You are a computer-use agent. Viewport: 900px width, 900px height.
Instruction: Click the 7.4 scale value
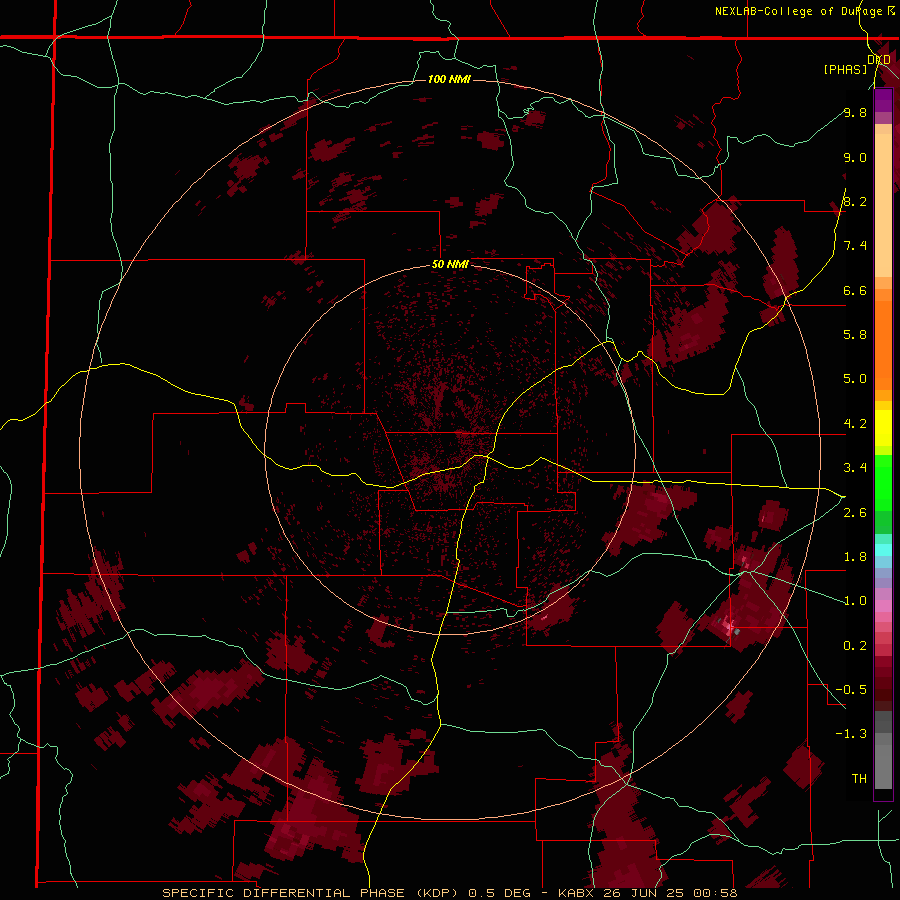pyautogui.click(x=855, y=246)
